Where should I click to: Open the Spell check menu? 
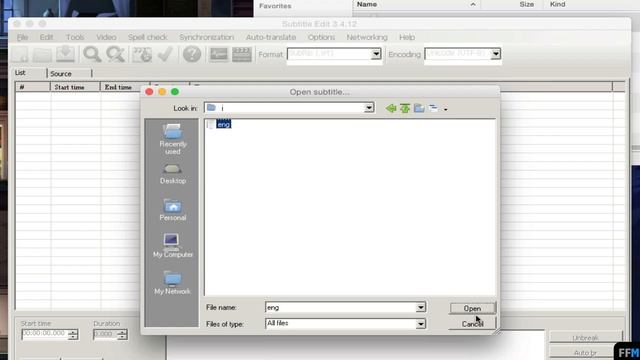[x=147, y=37]
